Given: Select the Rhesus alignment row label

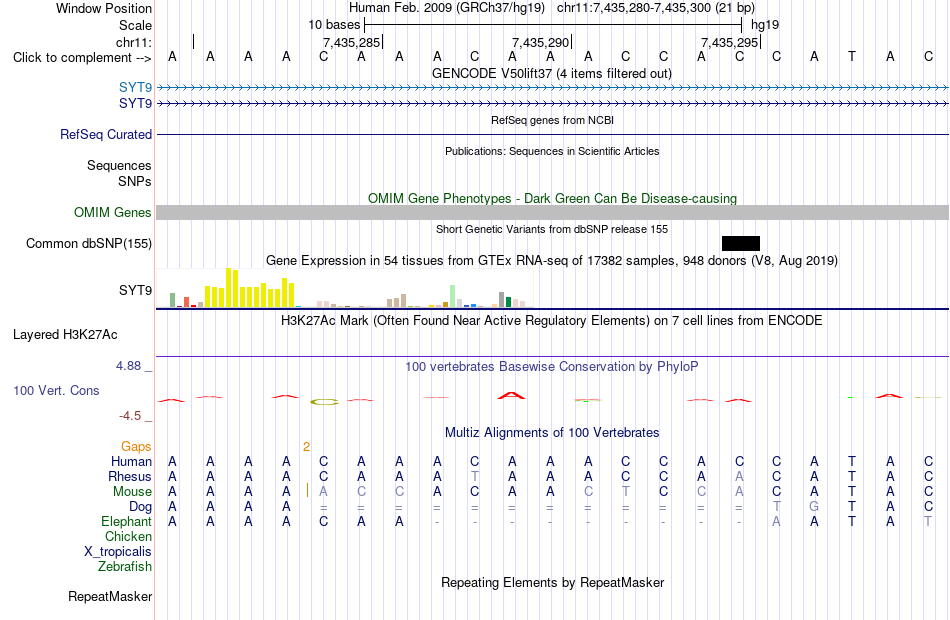Looking at the screenshot, I should coord(130,477).
